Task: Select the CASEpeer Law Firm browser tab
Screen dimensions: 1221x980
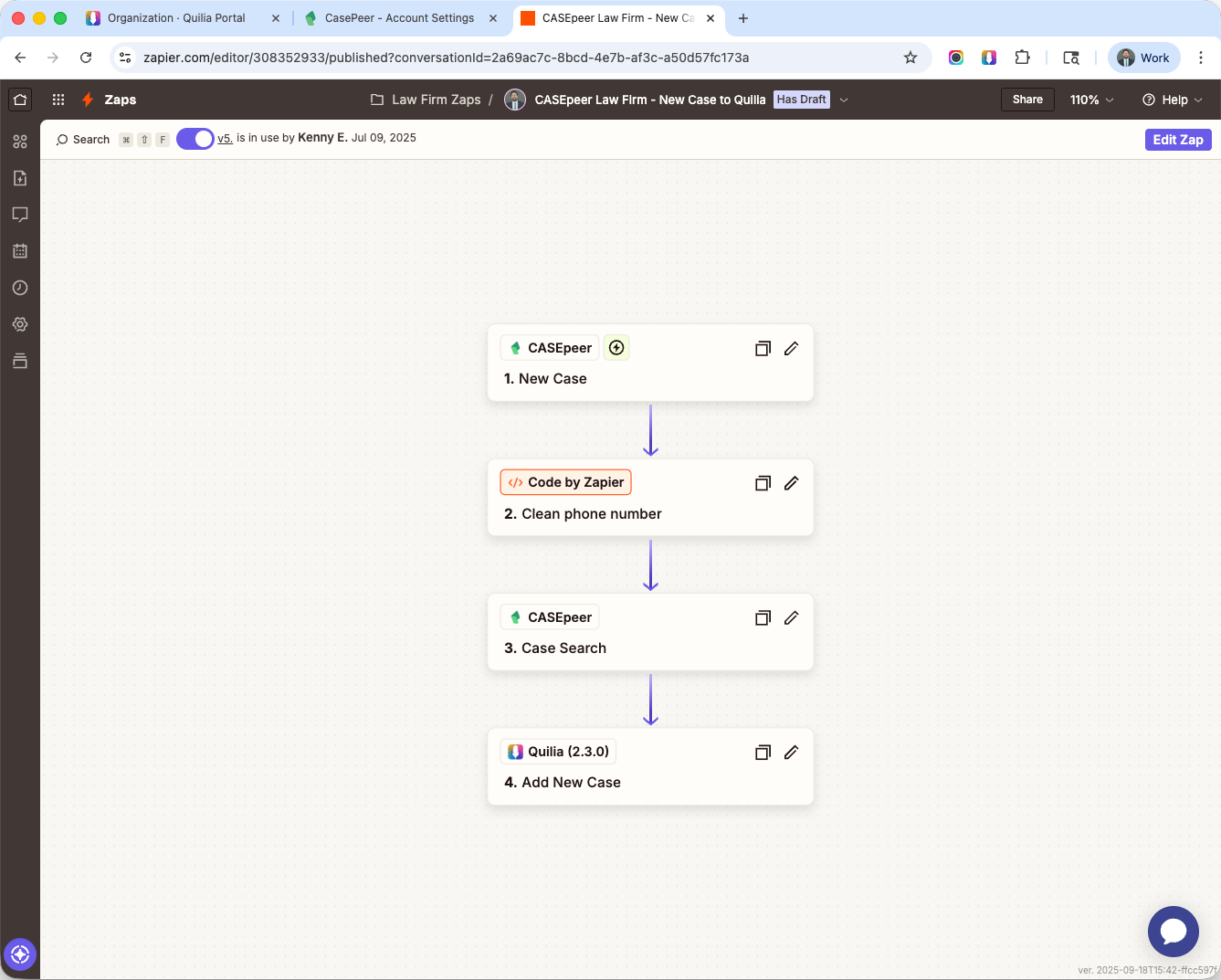Action: (x=618, y=18)
